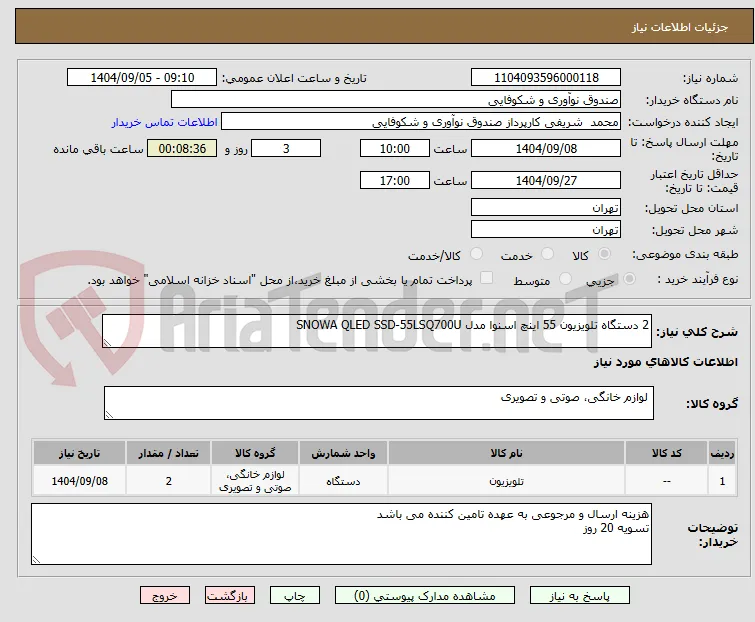Click the دستگاه unit cell

[x=343, y=481]
